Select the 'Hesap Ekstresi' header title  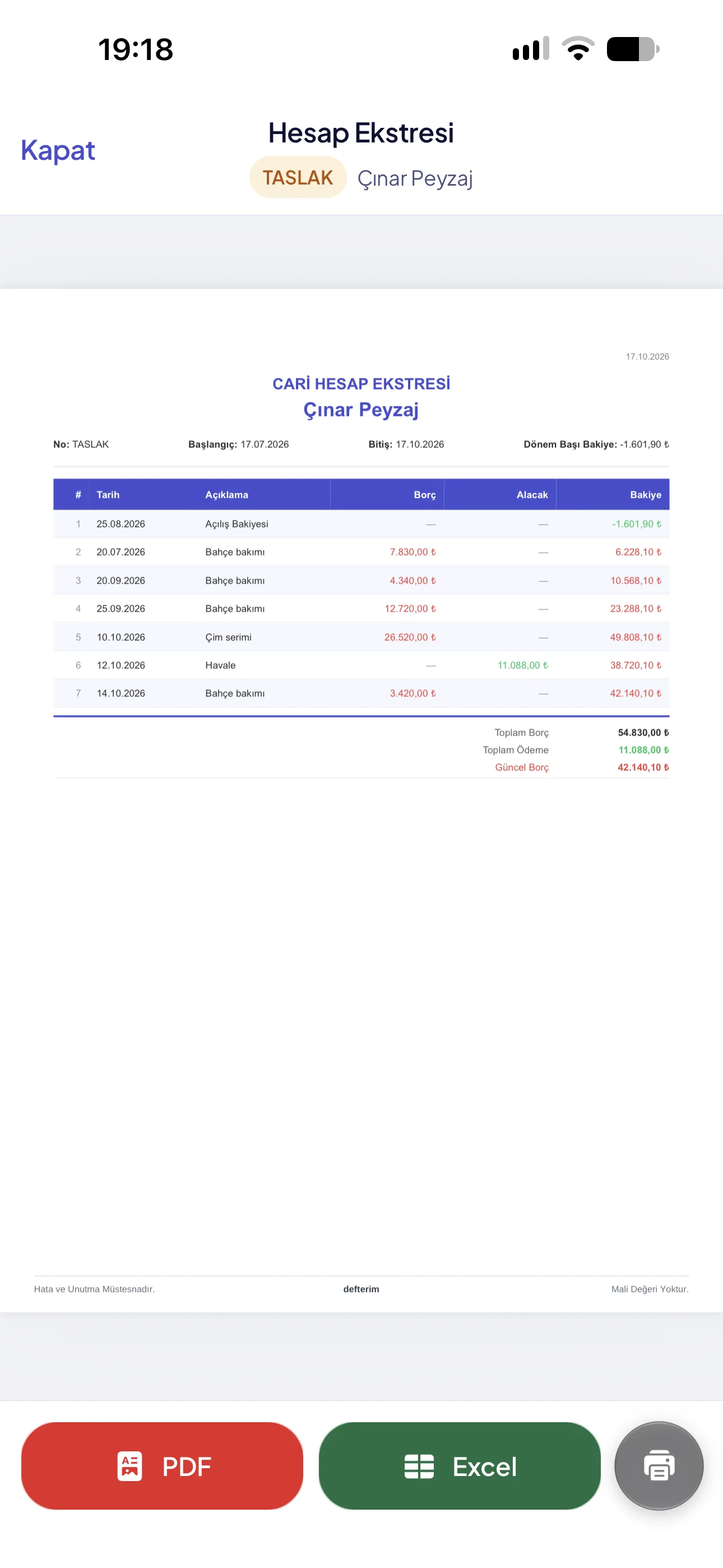361,133
